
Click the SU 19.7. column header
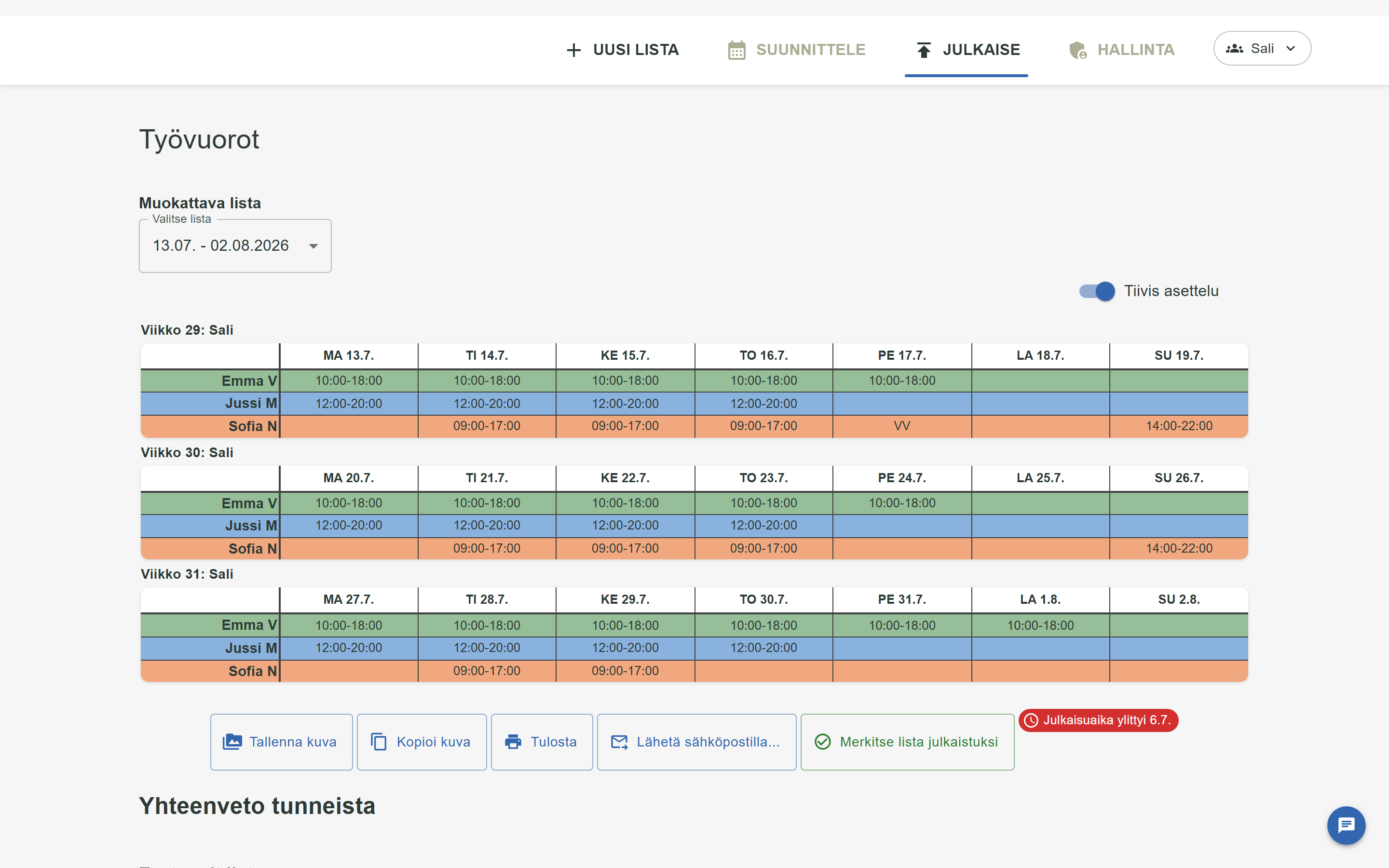coord(1179,355)
